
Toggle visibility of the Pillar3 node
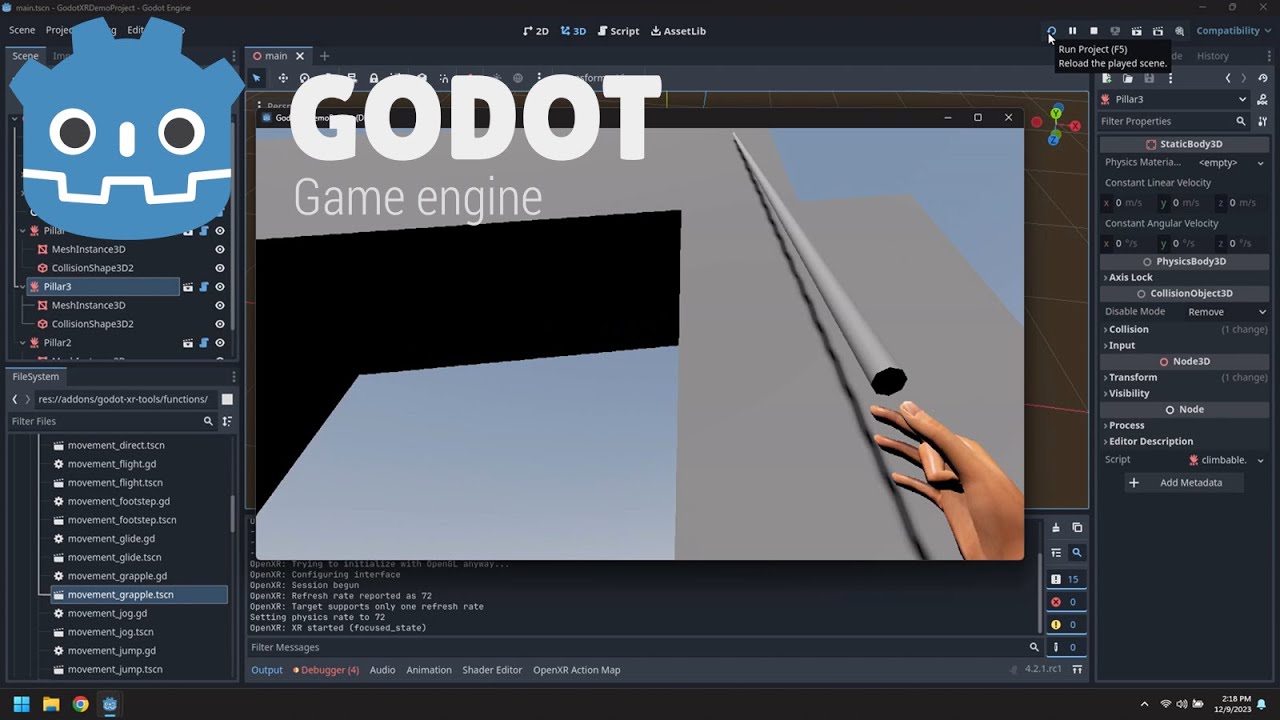point(220,287)
